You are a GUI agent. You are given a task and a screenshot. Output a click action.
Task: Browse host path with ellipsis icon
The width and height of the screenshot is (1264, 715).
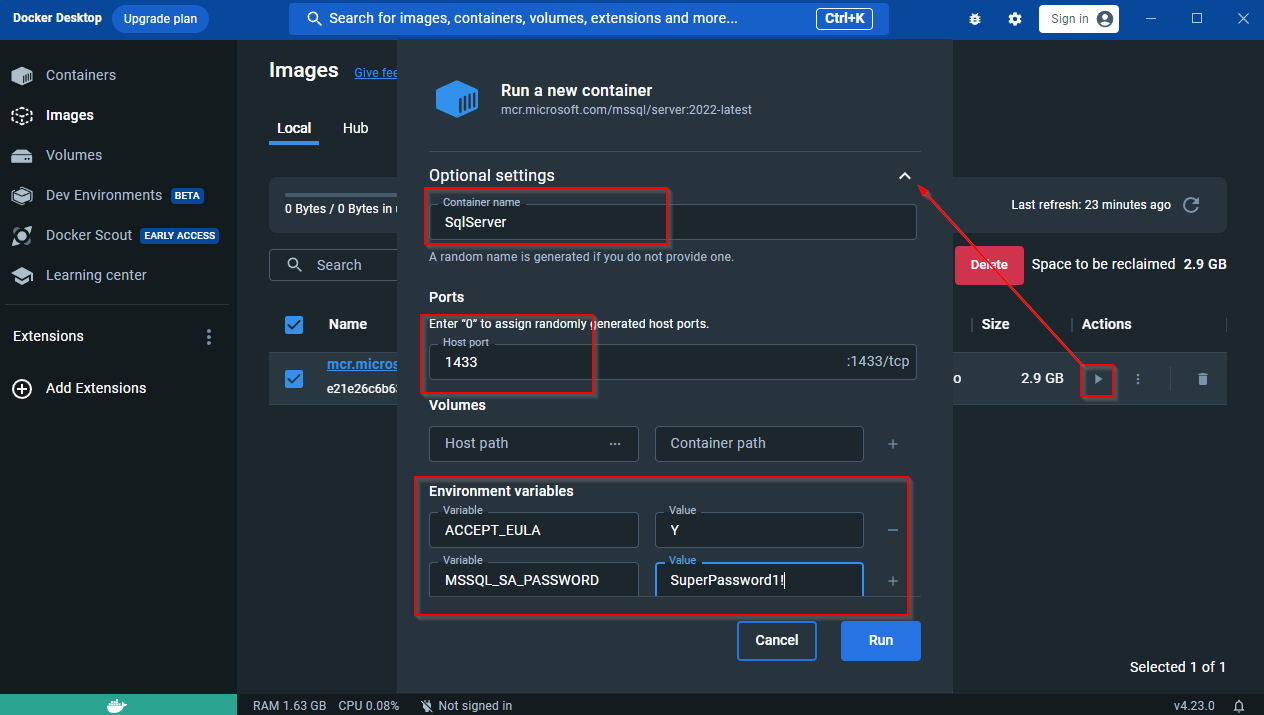pos(615,444)
